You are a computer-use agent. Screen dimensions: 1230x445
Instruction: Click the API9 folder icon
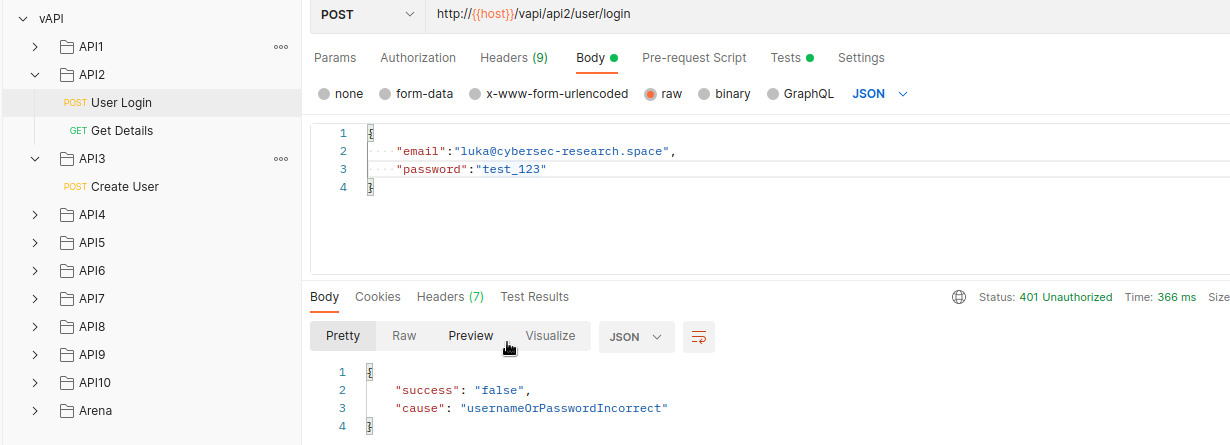(67, 355)
